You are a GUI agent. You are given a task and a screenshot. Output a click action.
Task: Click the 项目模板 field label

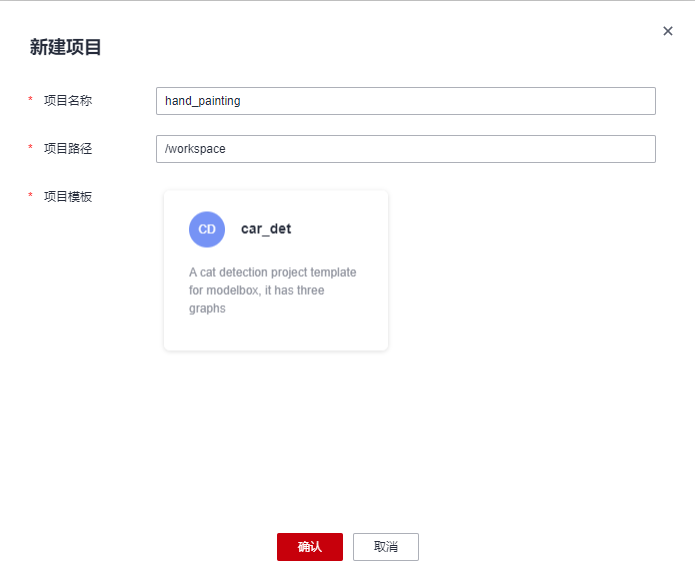click(x=68, y=196)
